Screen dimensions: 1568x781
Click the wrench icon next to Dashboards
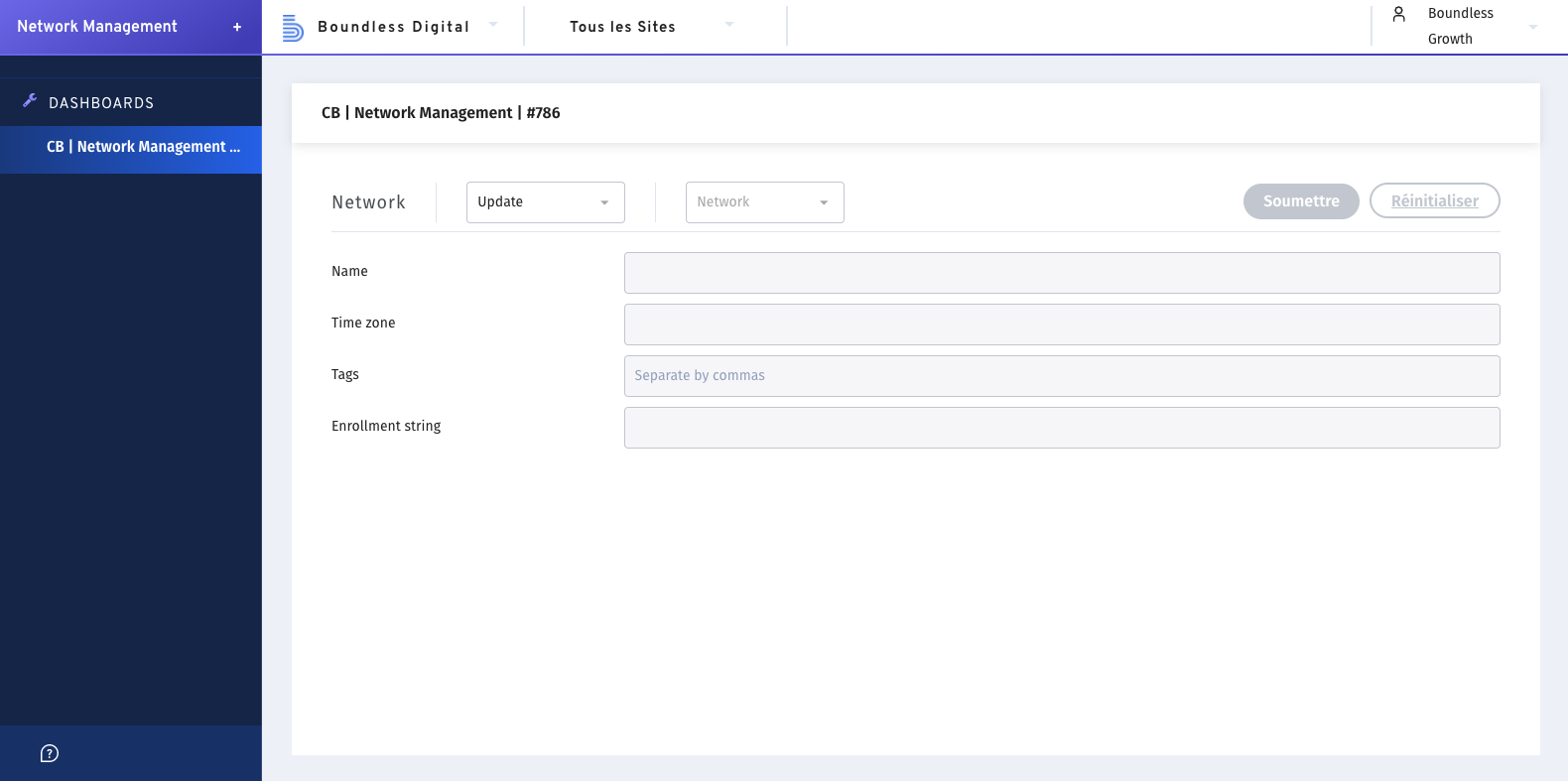pyautogui.click(x=30, y=100)
